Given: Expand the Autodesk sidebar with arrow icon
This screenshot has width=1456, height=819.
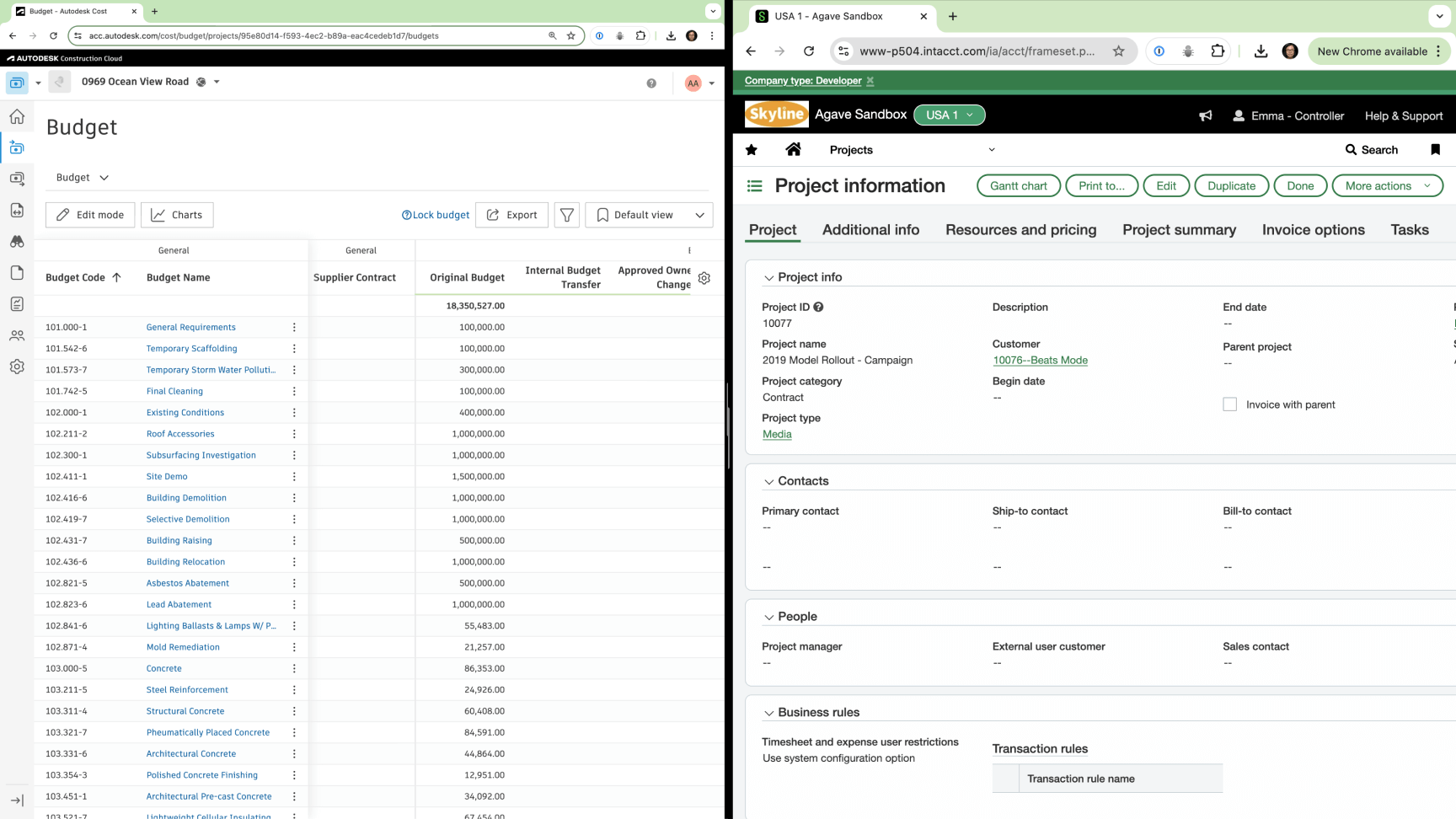Looking at the screenshot, I should coord(17,800).
